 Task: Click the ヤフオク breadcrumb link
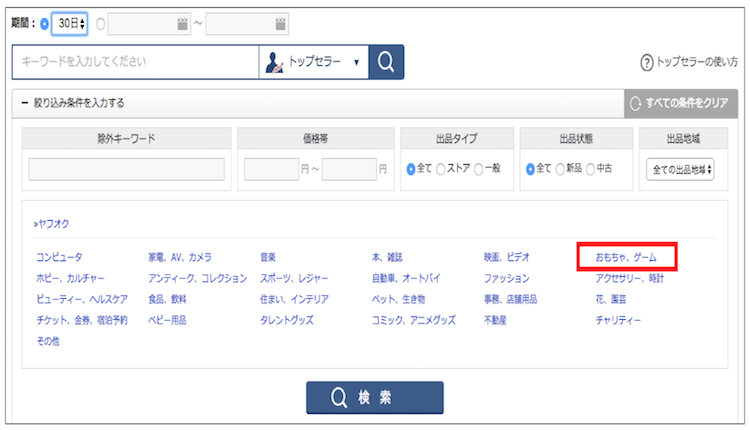pos(52,224)
